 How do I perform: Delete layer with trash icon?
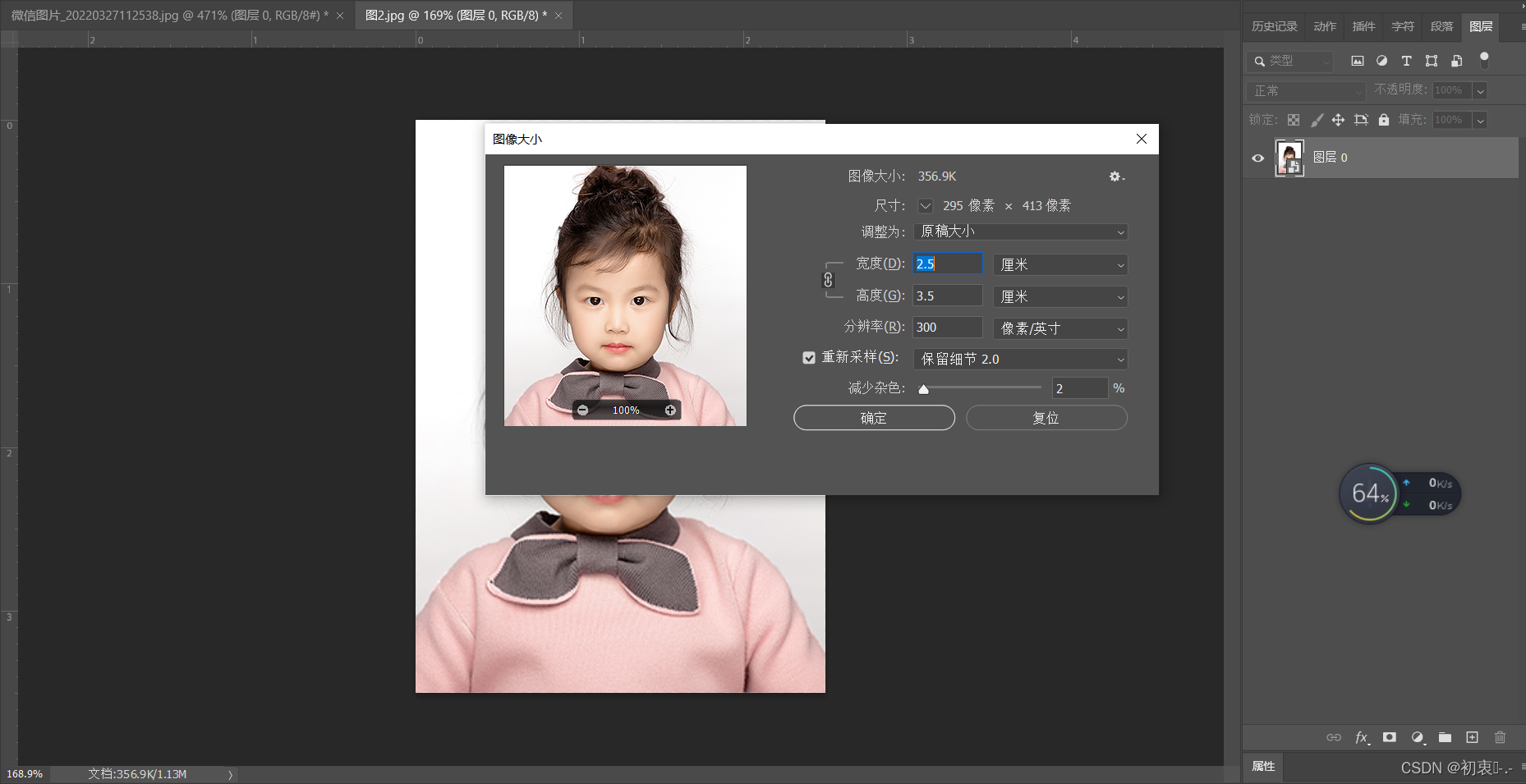coord(1500,737)
